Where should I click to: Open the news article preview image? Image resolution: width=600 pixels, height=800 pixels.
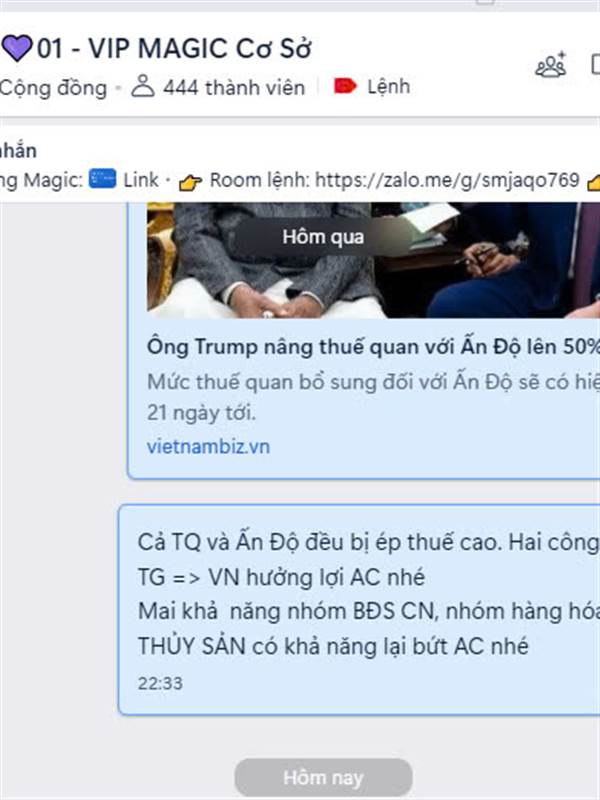[x=373, y=260]
